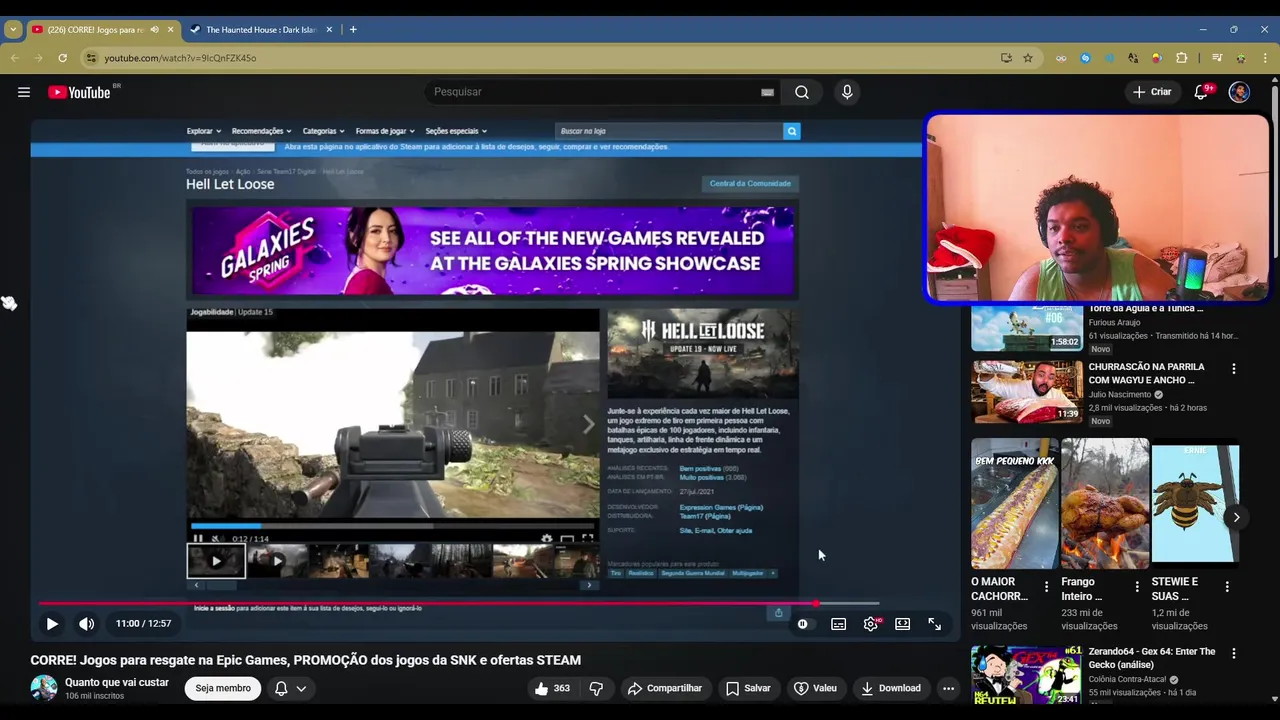This screenshot has width=1280, height=720.
Task: Close the Haunted House browser tab
Action: pos(330,30)
